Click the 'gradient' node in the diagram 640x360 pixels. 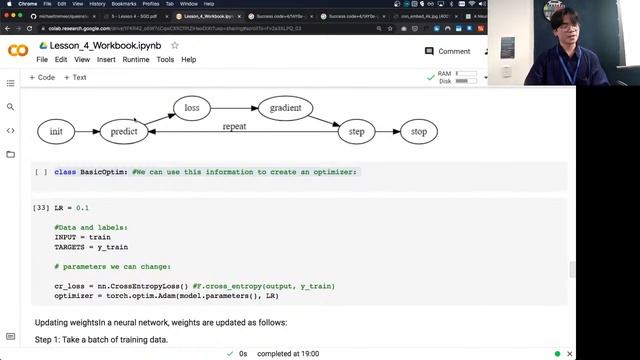pos(285,108)
